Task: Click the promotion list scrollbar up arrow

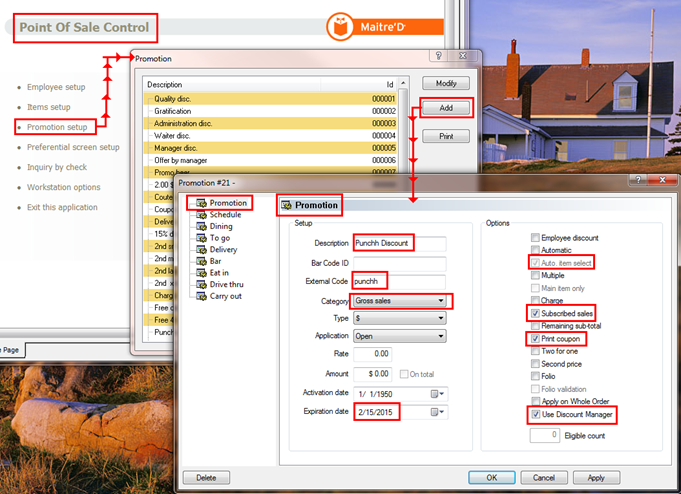Action: pyautogui.click(x=403, y=83)
